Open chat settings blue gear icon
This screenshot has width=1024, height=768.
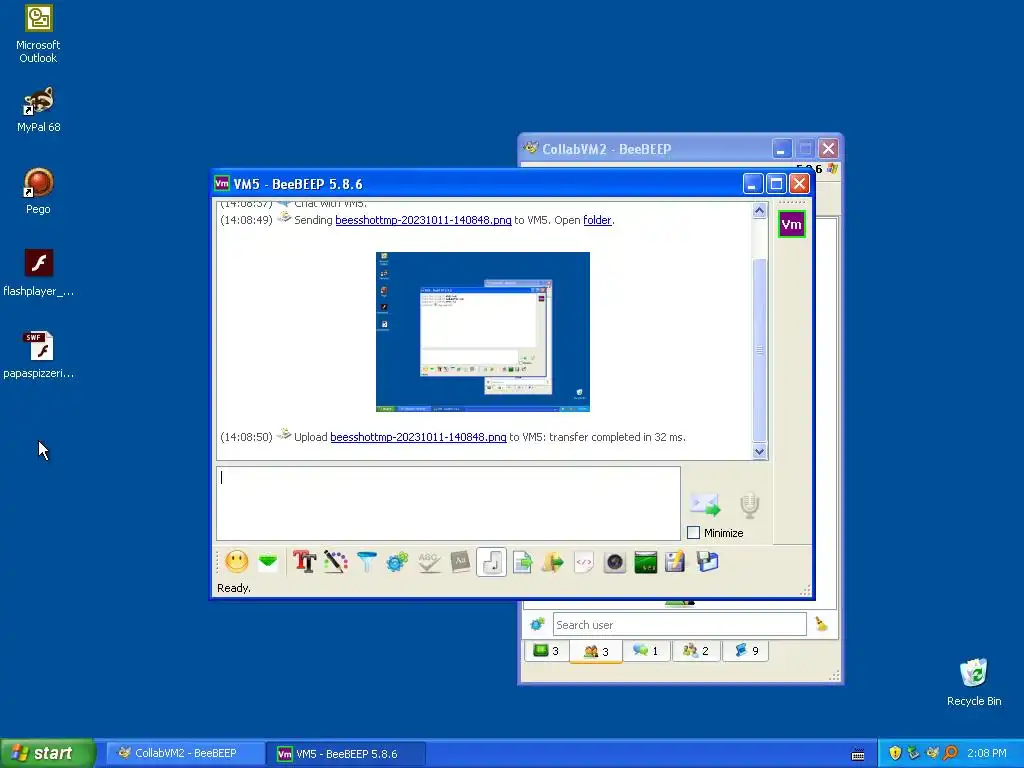click(x=397, y=562)
